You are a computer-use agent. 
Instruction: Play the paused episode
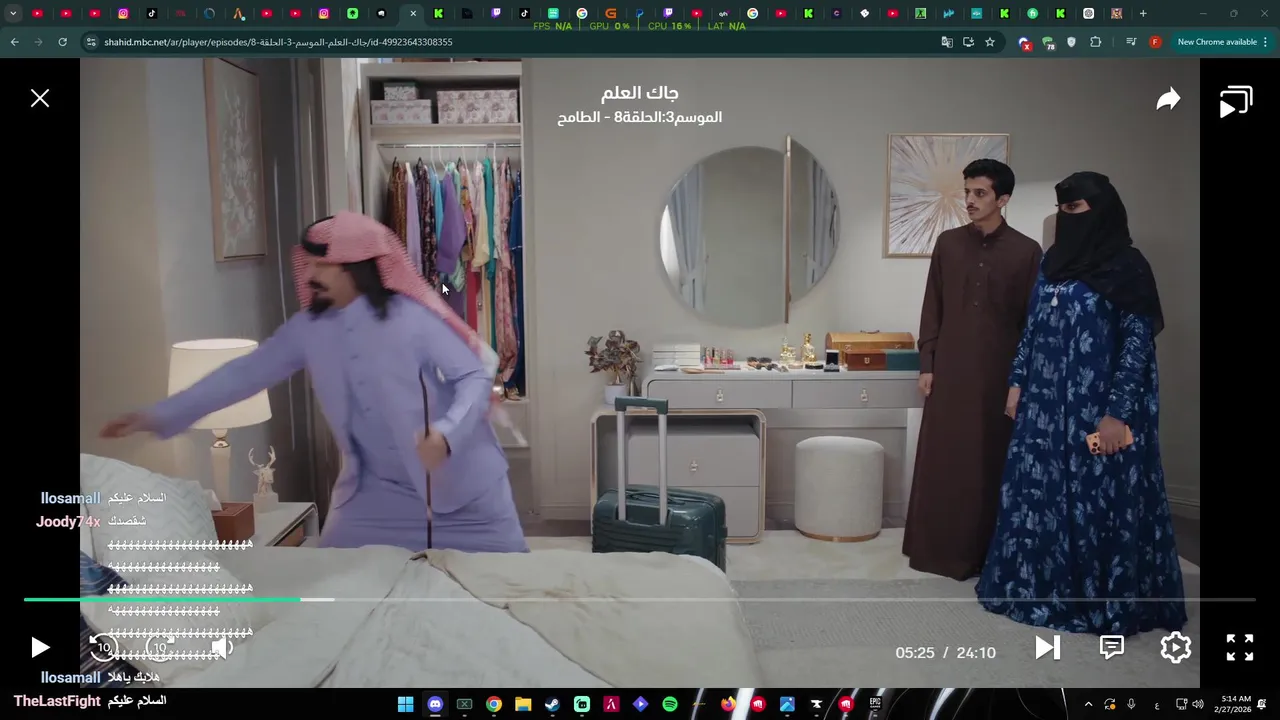[x=40, y=648]
